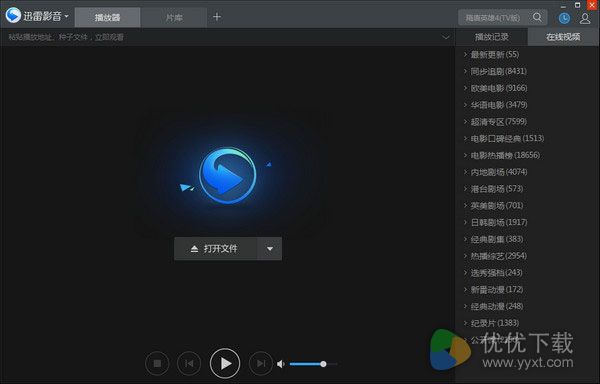The width and height of the screenshot is (600, 384).
Task: Click the large blue player logo
Action: tap(228, 175)
